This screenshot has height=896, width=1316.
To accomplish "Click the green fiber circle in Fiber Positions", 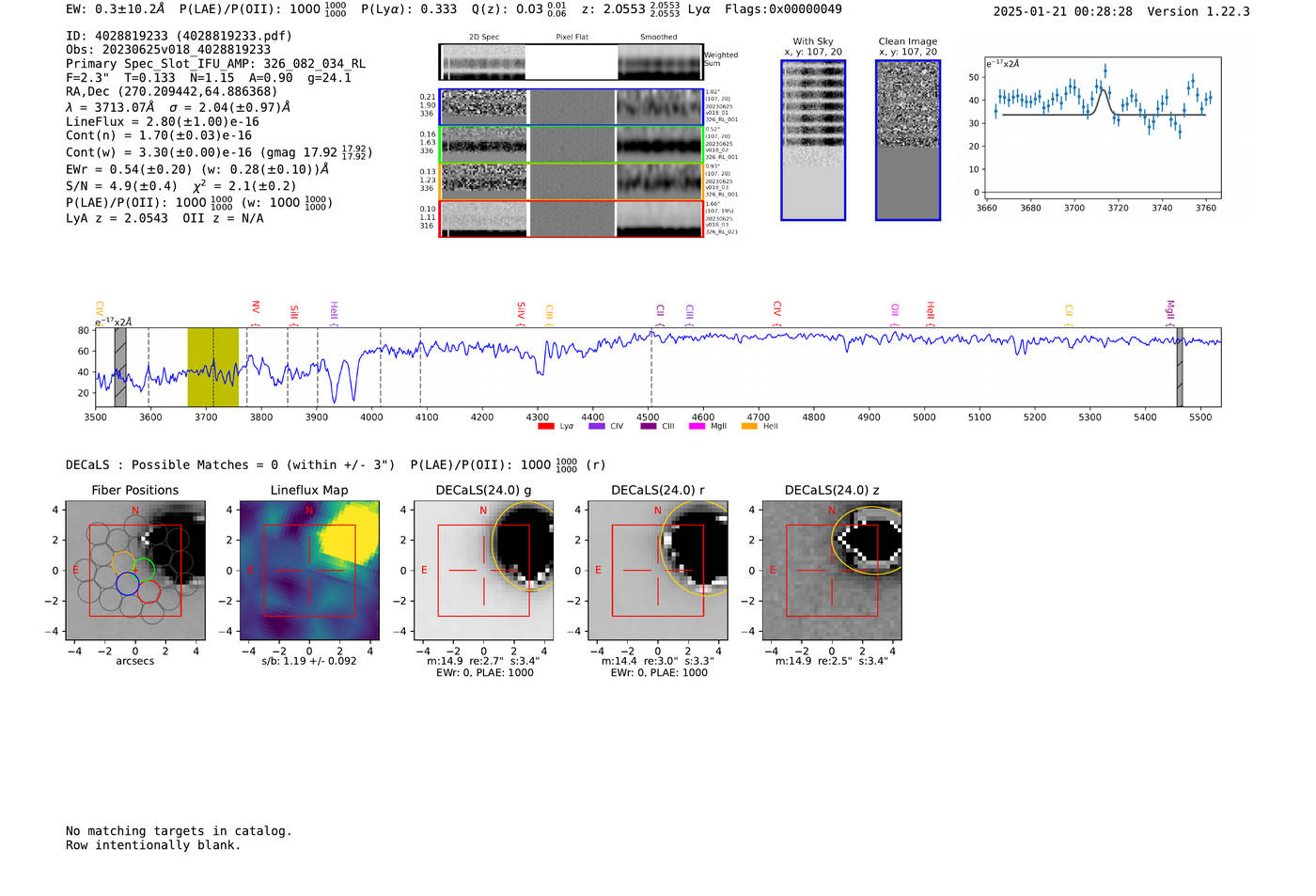I will [143, 569].
